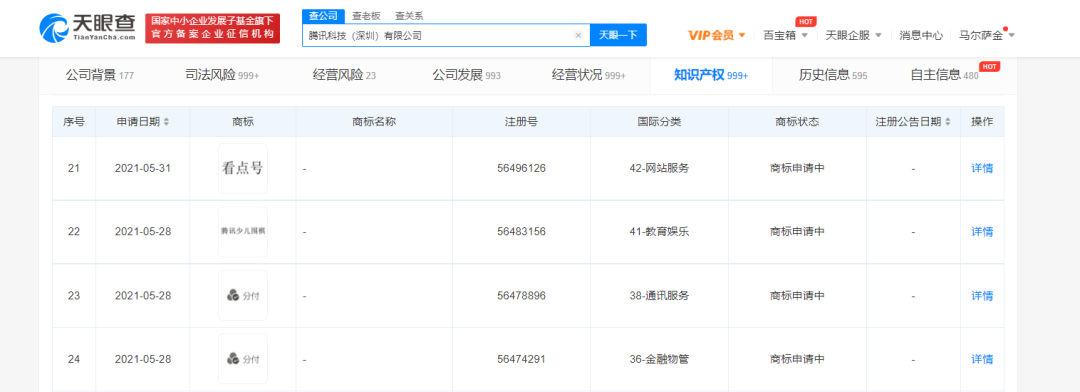This screenshot has width=1080, height=392.
Task: Click the 41-教育娱乐 classification cell
Action: [x=658, y=231]
